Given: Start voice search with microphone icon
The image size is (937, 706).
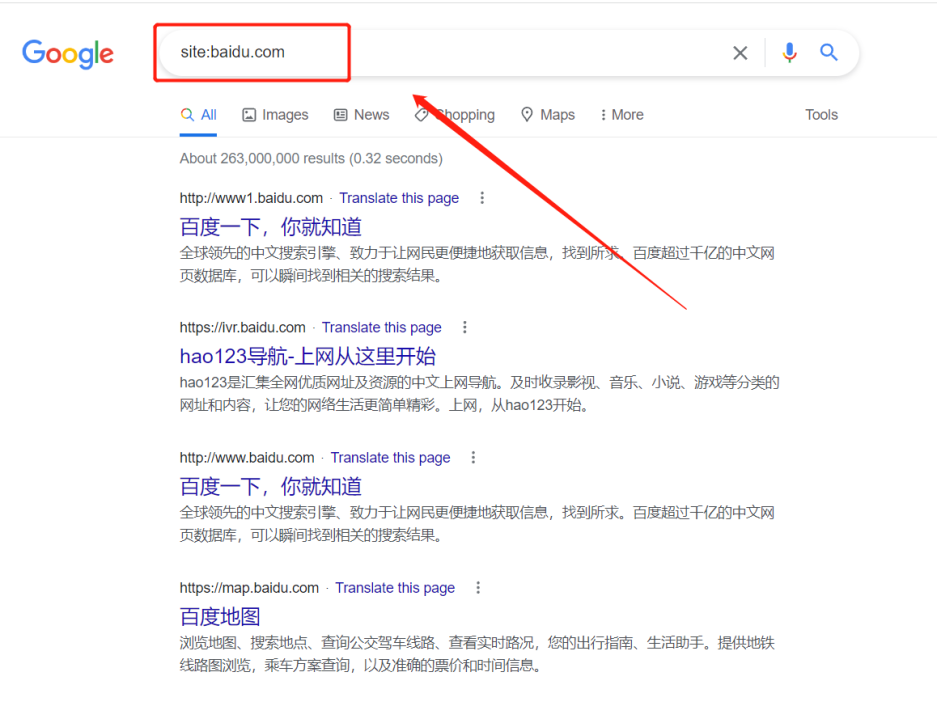Looking at the screenshot, I should (x=789, y=53).
